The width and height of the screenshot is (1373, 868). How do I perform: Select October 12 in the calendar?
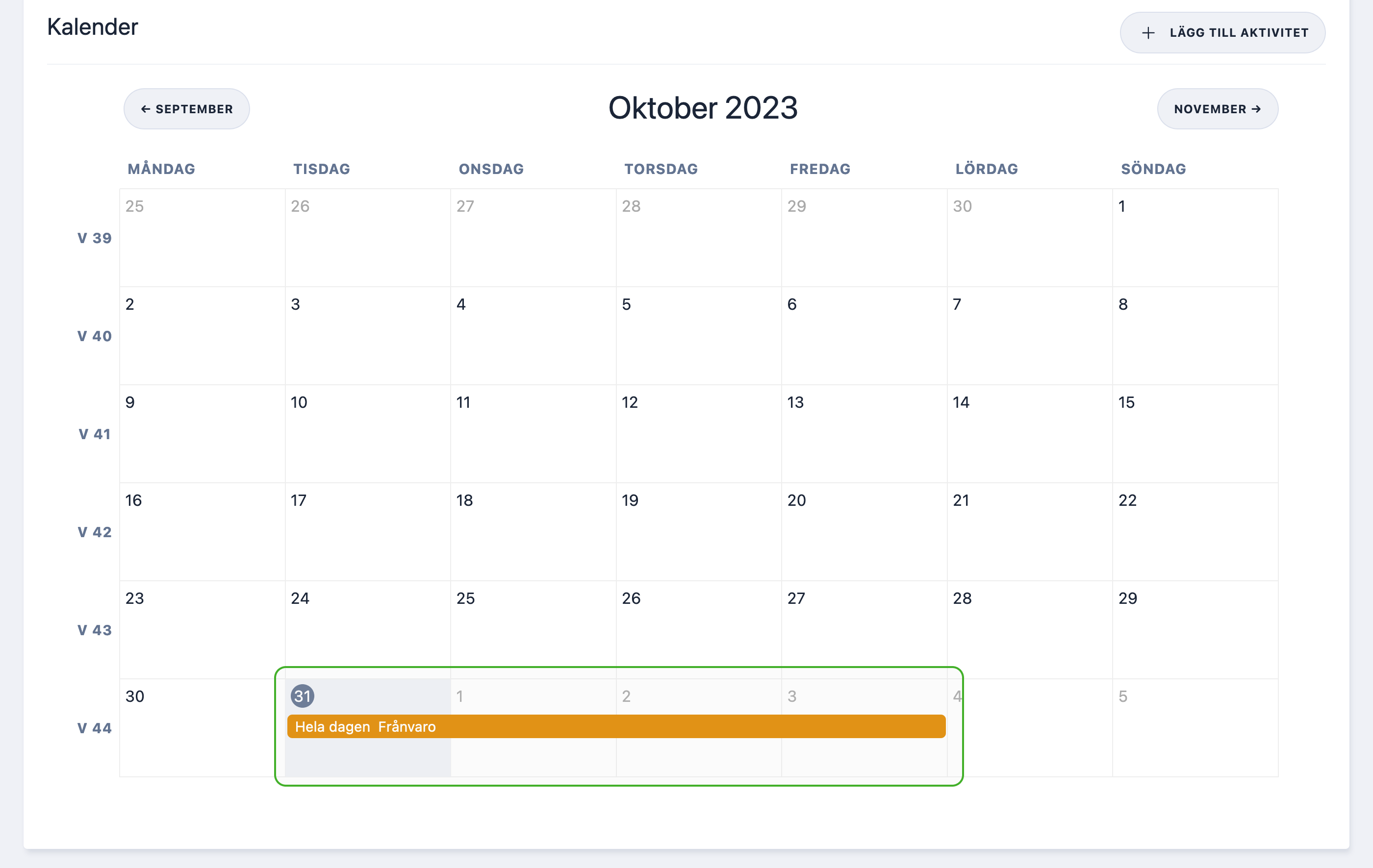point(698,434)
